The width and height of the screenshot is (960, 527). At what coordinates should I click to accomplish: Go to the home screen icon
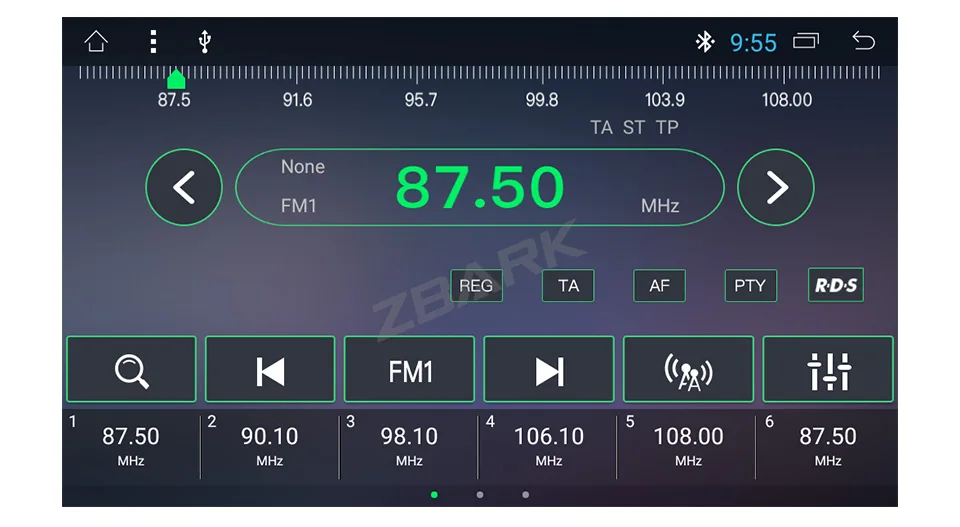point(96,42)
